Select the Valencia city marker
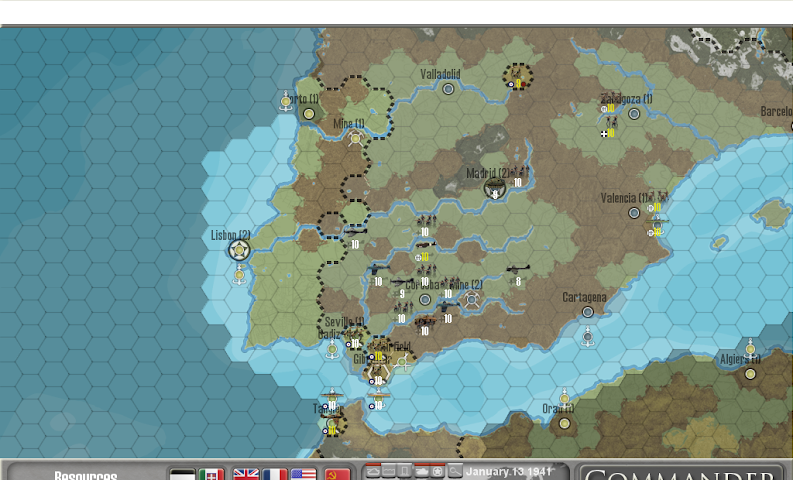This screenshot has height=480, width=800. (634, 213)
